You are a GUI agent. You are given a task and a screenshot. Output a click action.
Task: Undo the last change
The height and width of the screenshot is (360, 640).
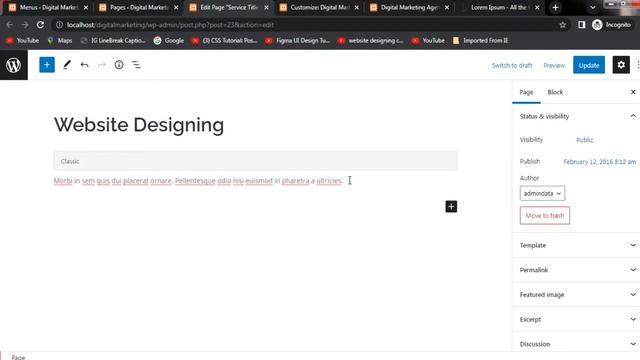tap(84, 65)
